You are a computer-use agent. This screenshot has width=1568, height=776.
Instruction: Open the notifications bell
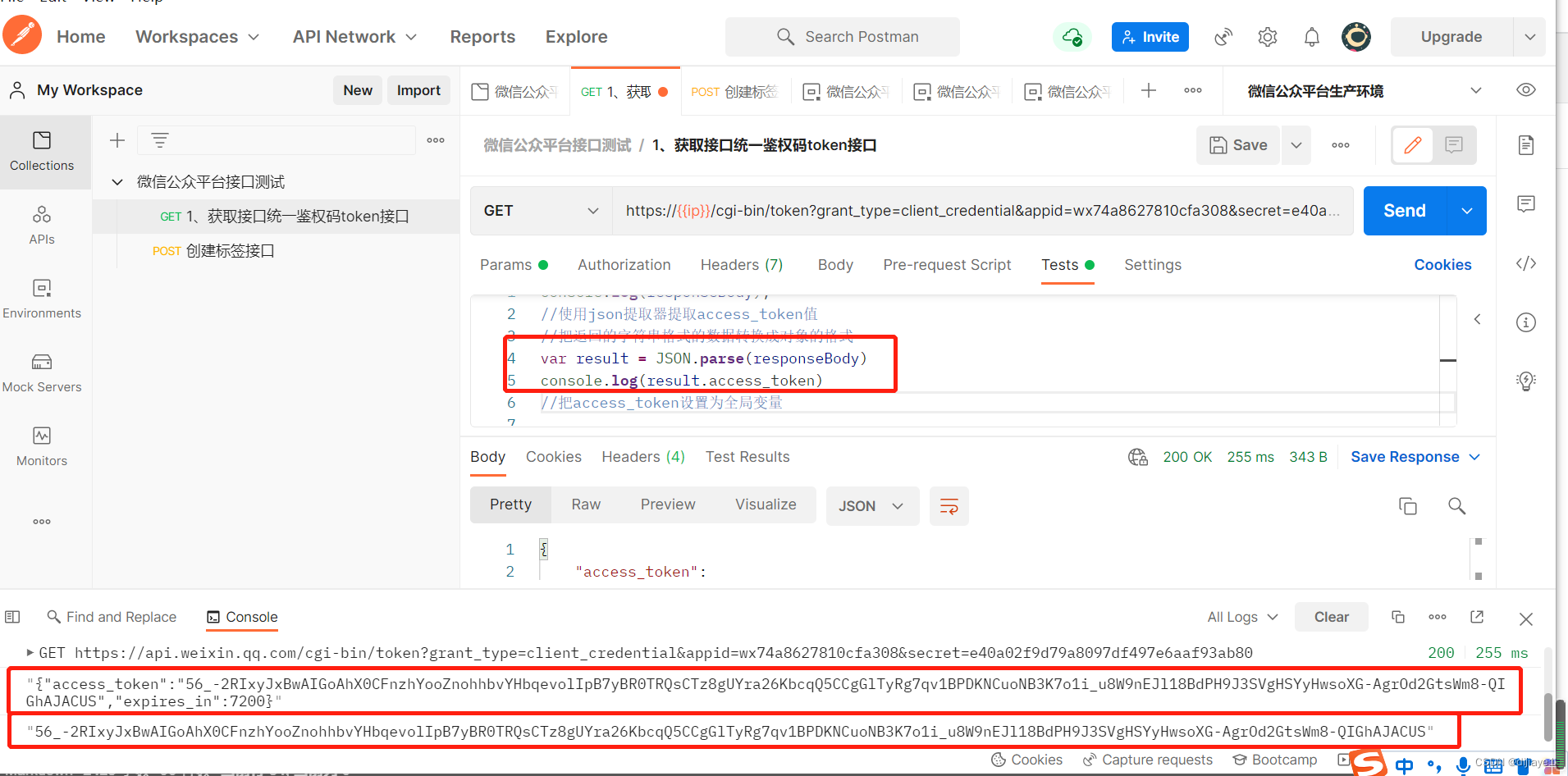click(1312, 37)
